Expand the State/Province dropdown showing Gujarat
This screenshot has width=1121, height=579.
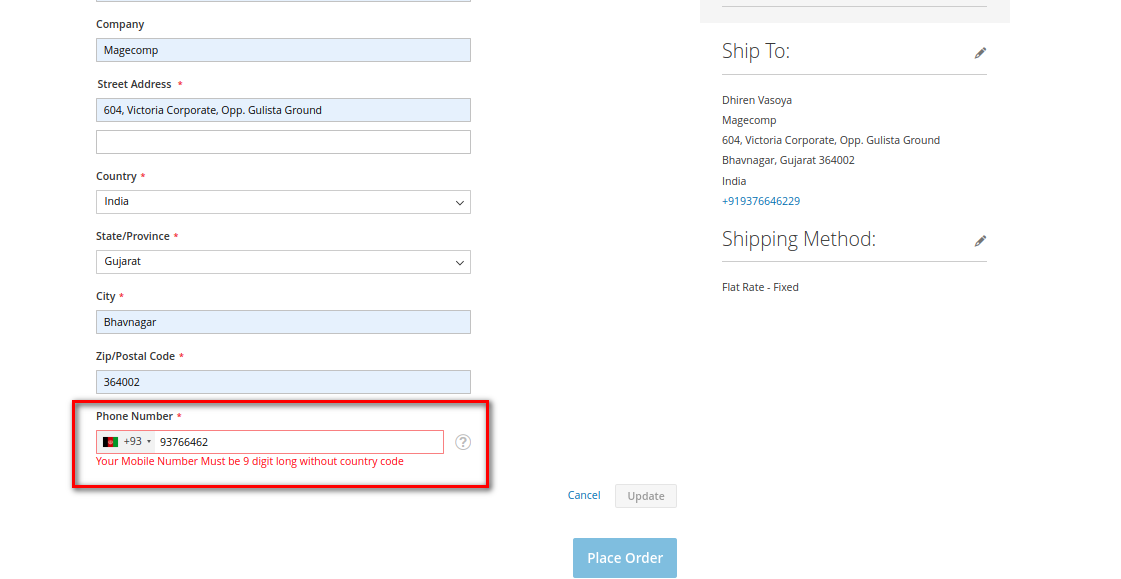[x=283, y=262]
